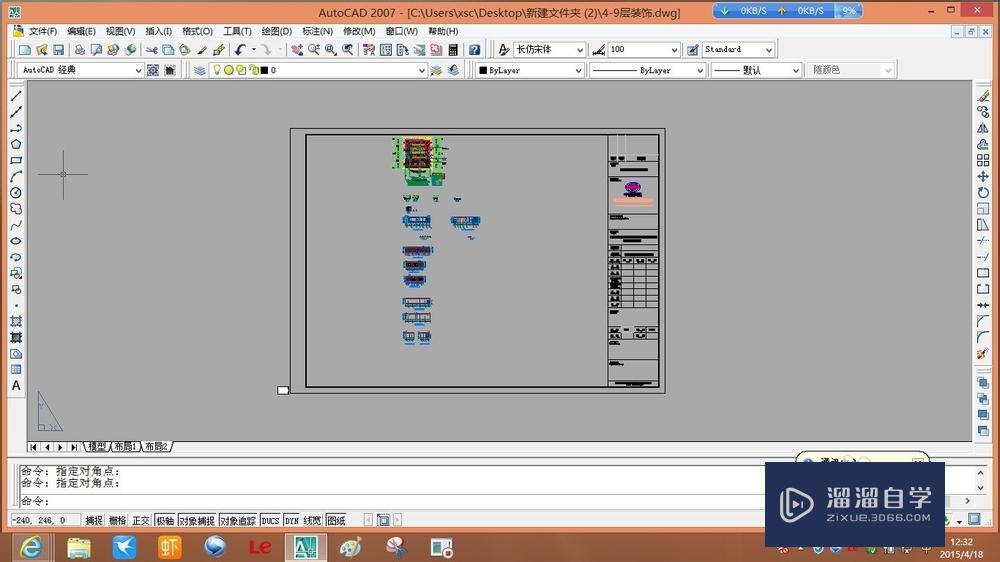Select the Multiline Text 'A' tool

tap(16, 385)
